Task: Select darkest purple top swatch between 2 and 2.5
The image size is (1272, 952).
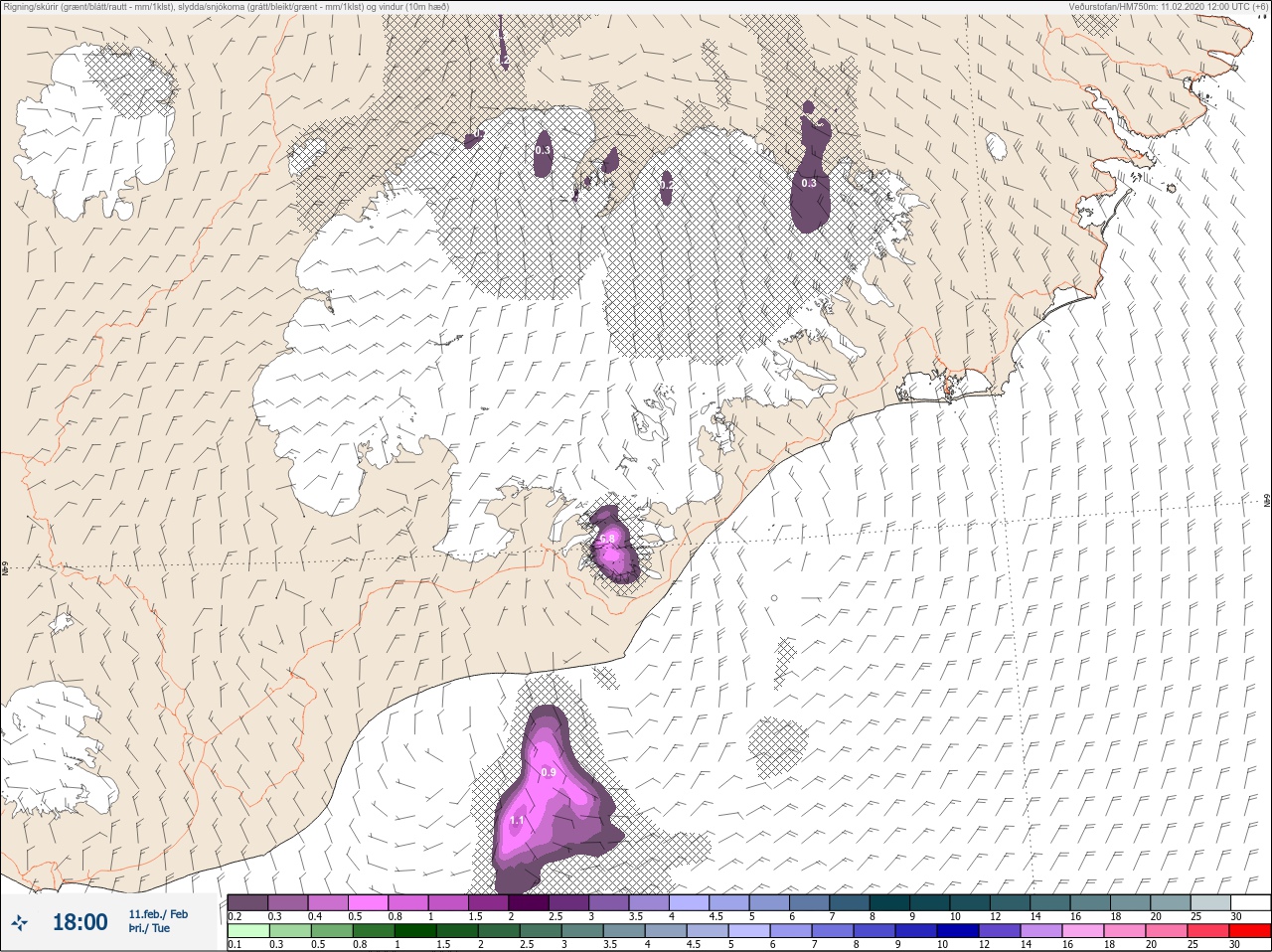Action: [x=530, y=902]
